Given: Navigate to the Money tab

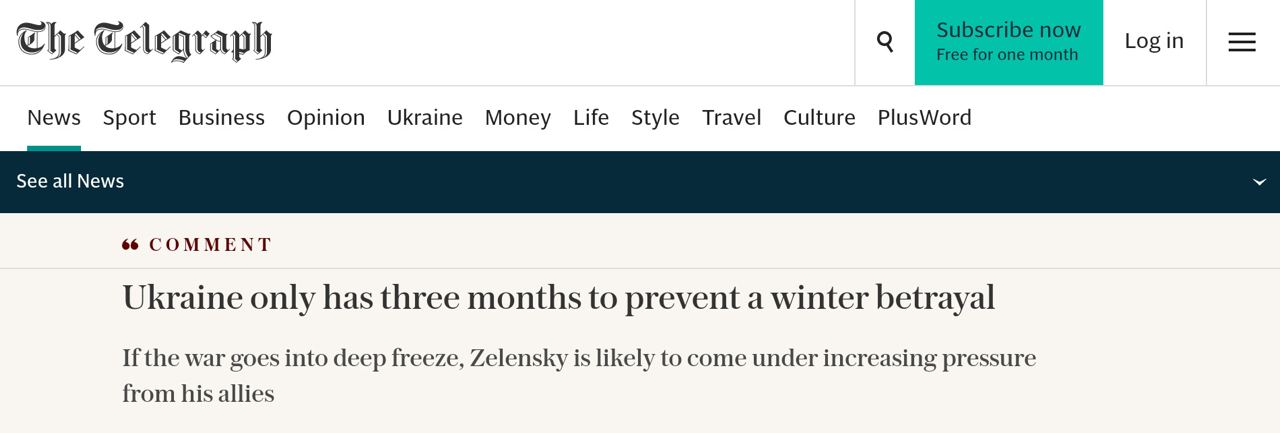Looking at the screenshot, I should point(518,118).
